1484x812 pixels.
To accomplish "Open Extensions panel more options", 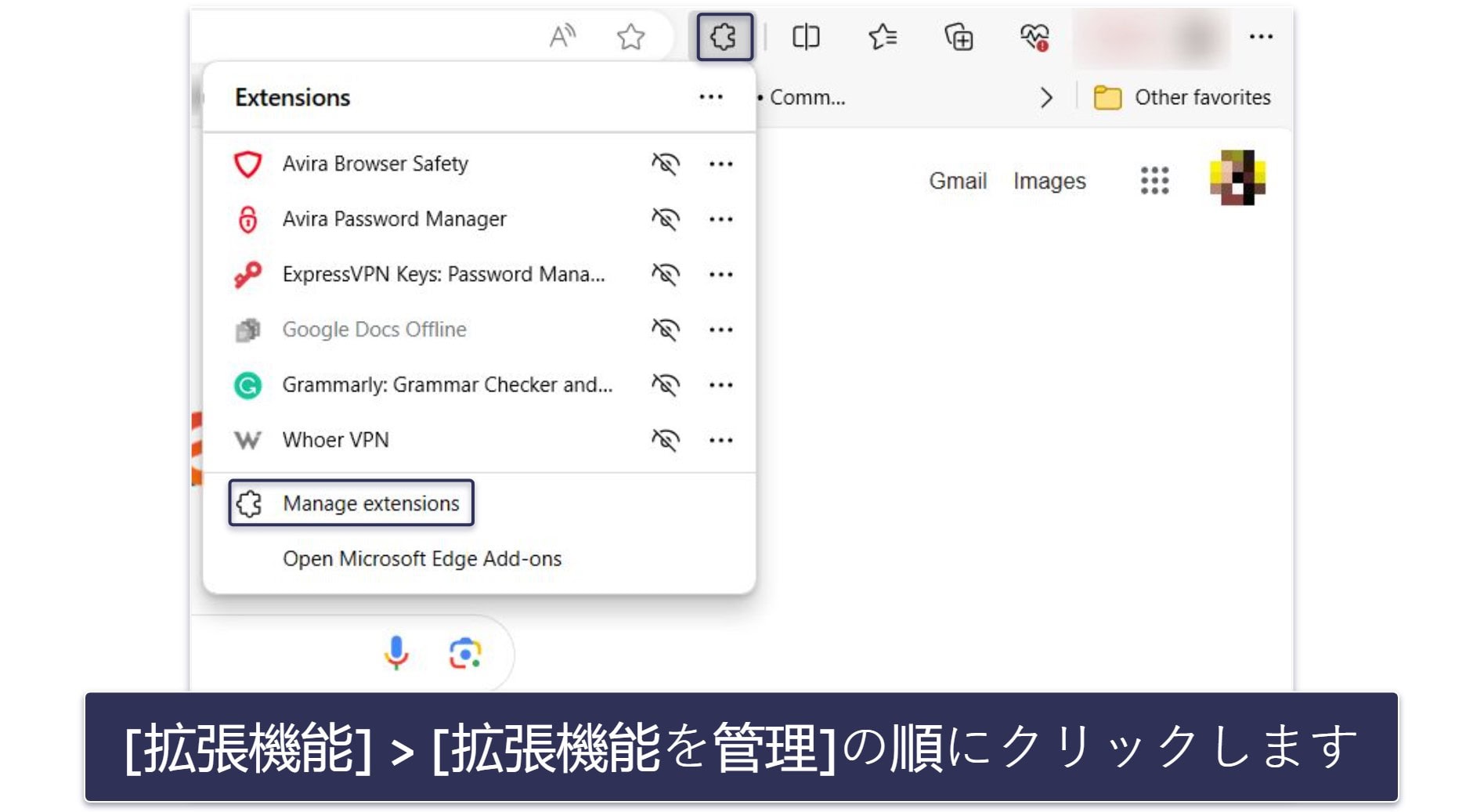I will pyautogui.click(x=711, y=97).
